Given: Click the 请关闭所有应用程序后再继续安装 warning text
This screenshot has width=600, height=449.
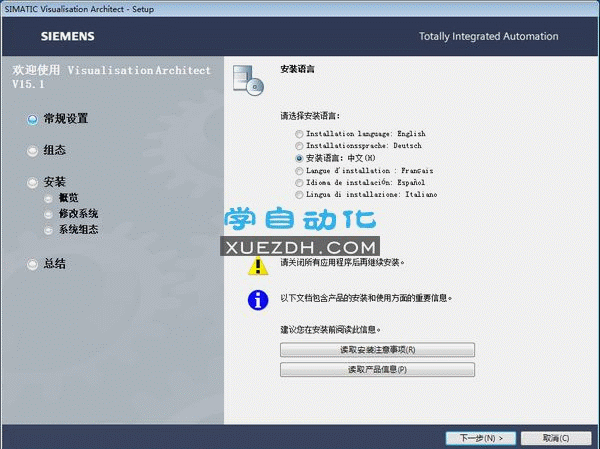Looking at the screenshot, I should (x=342, y=263).
